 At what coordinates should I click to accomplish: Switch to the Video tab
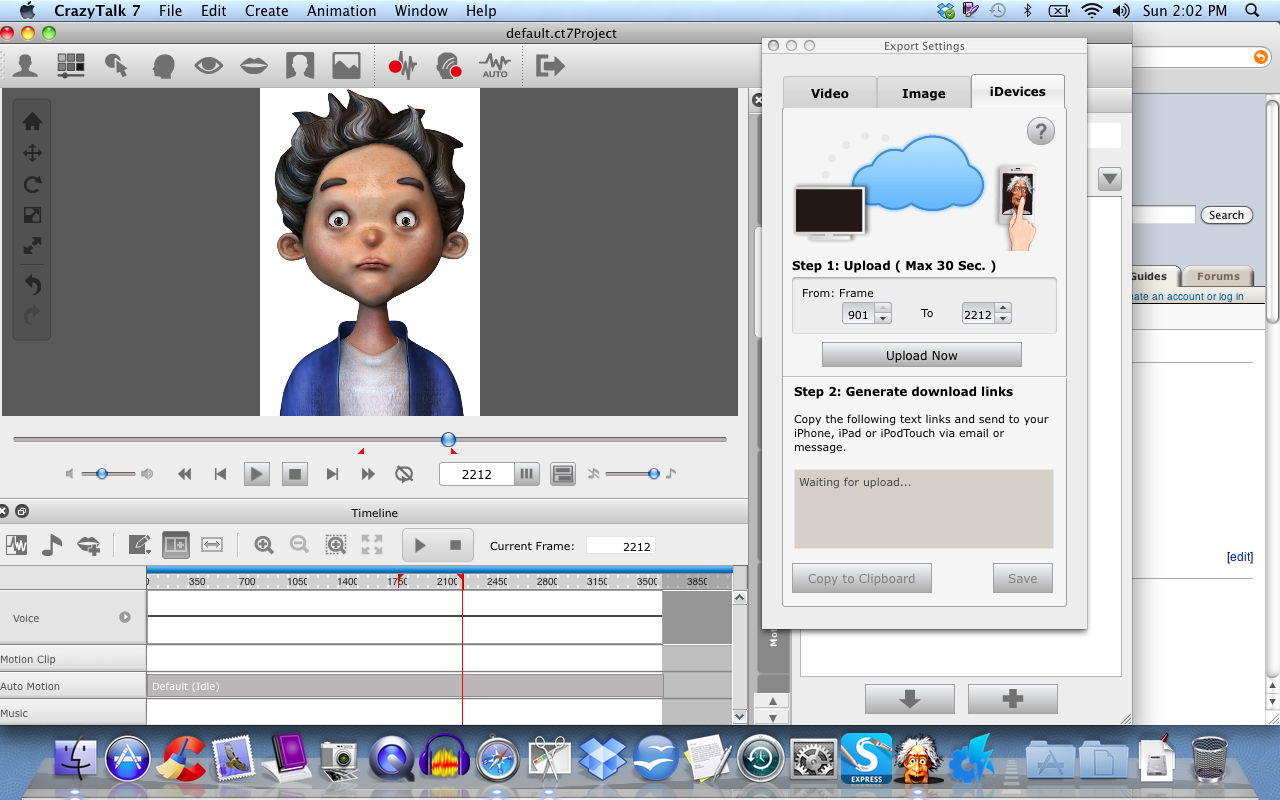(829, 93)
